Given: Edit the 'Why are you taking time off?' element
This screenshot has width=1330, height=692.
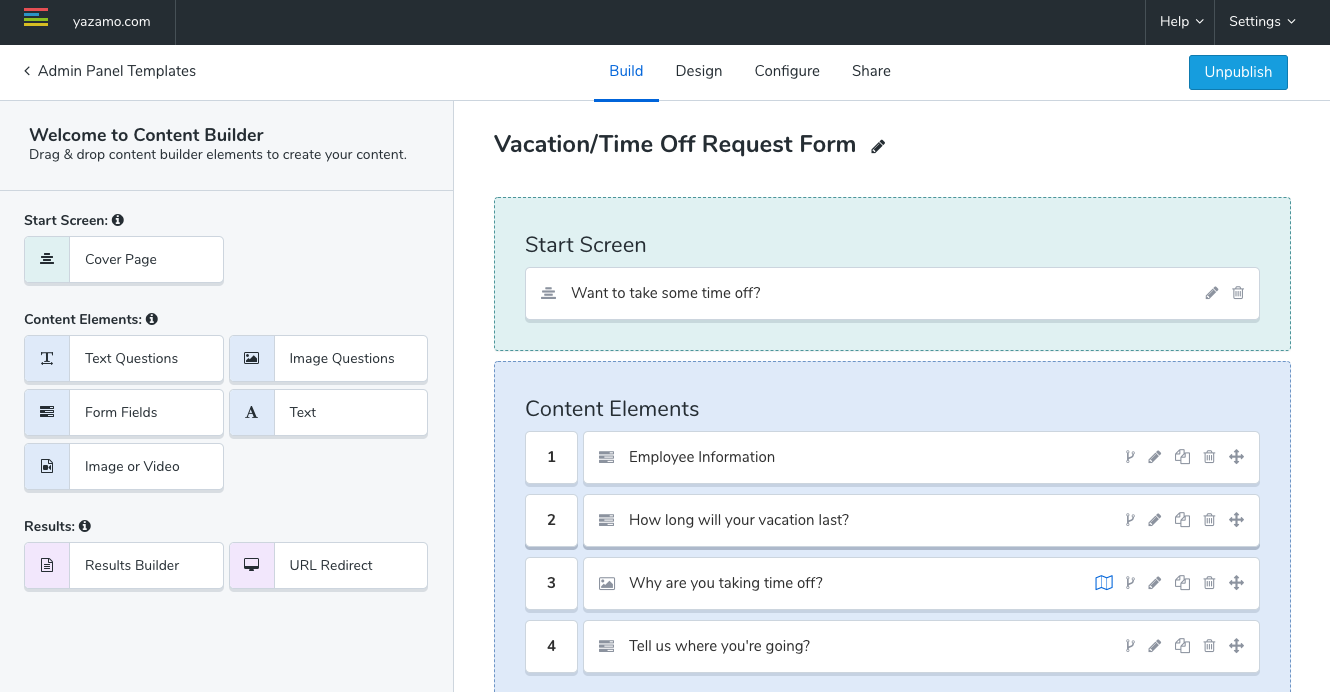Looking at the screenshot, I should (1155, 583).
